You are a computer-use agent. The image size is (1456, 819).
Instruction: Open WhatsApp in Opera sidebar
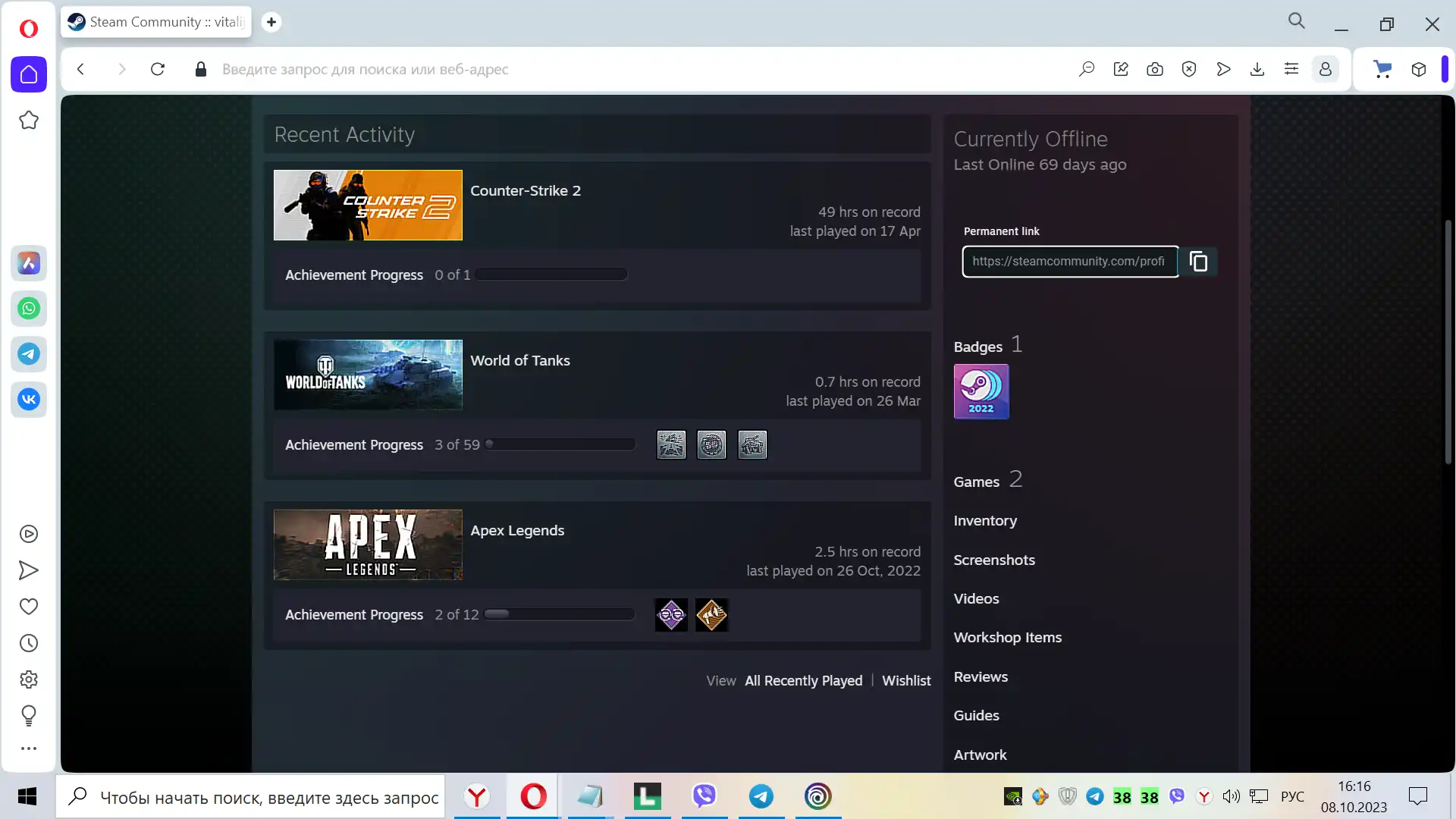click(x=29, y=309)
